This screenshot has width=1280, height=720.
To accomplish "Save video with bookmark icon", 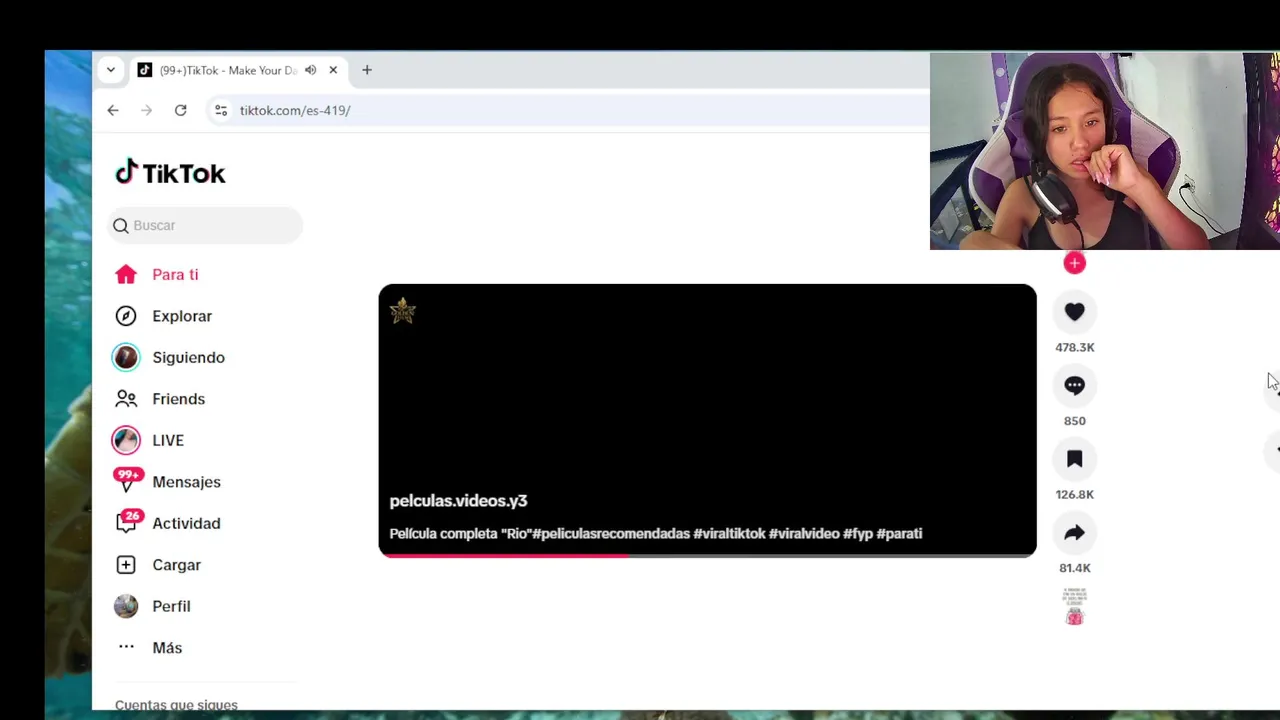I will 1075,459.
